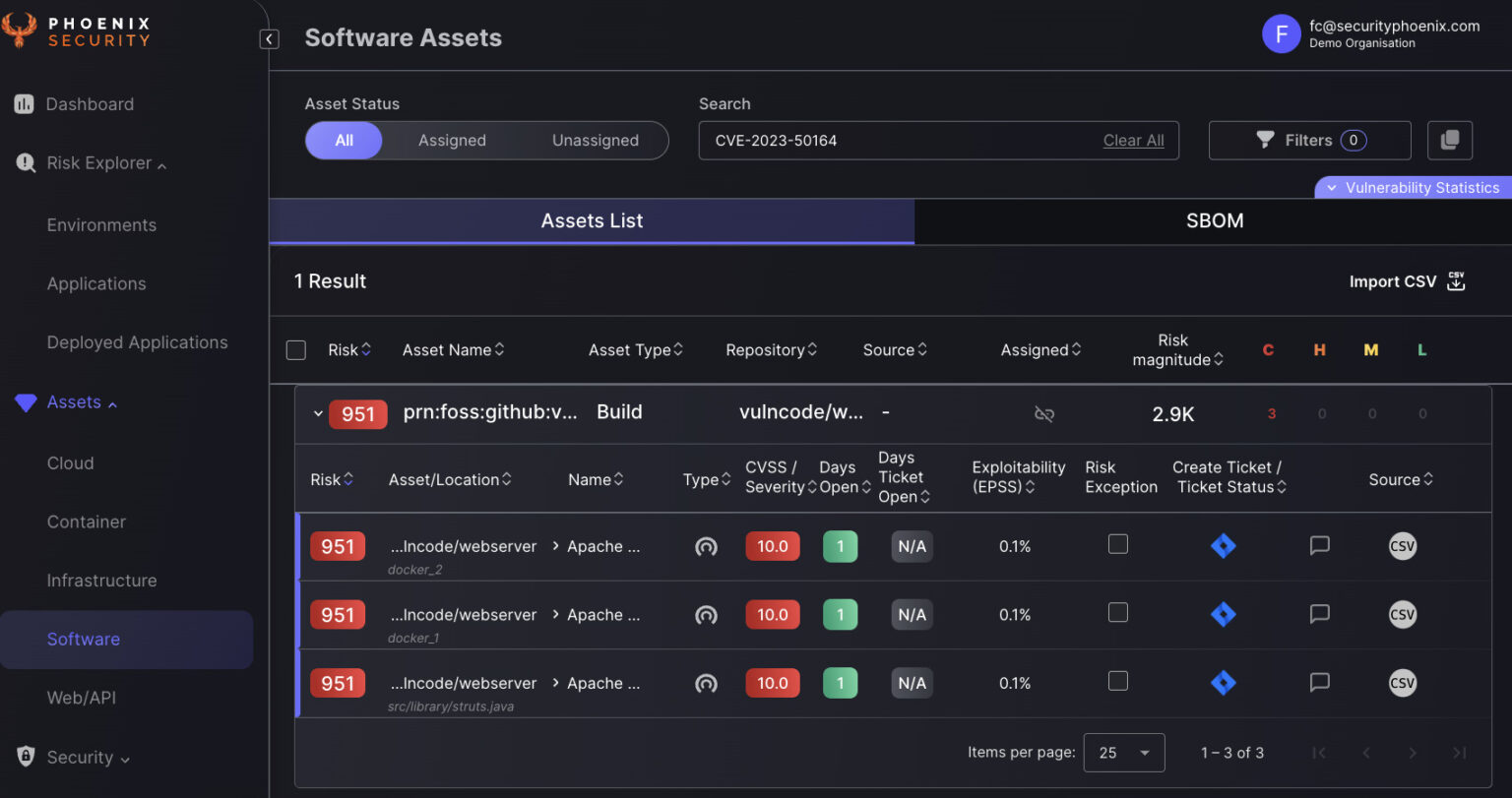Collapse the expanded prn:foss:github asset row
The height and width of the screenshot is (798, 1512).
pos(318,414)
